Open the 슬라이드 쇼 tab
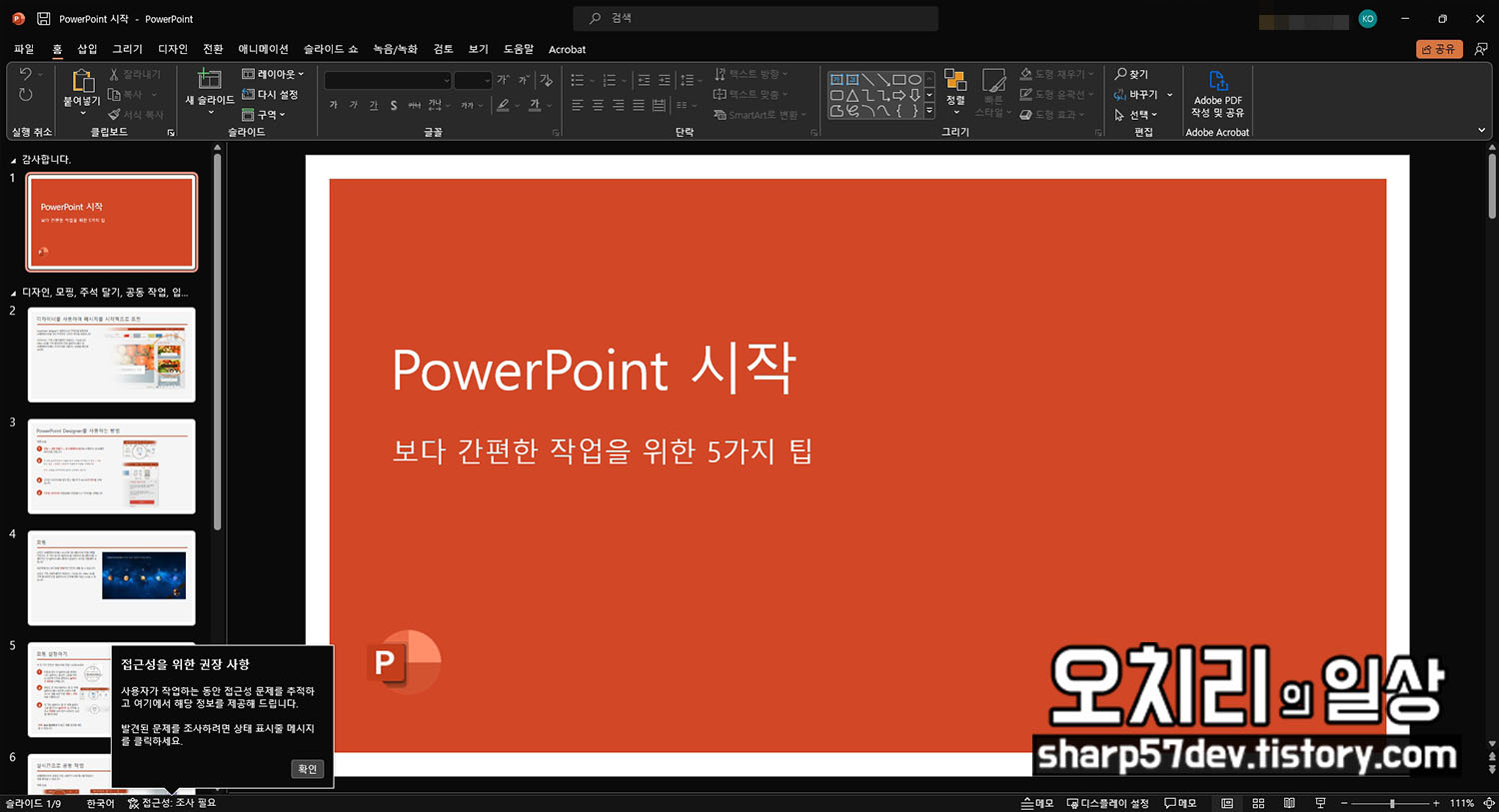Image resolution: width=1499 pixels, height=812 pixels. click(331, 49)
